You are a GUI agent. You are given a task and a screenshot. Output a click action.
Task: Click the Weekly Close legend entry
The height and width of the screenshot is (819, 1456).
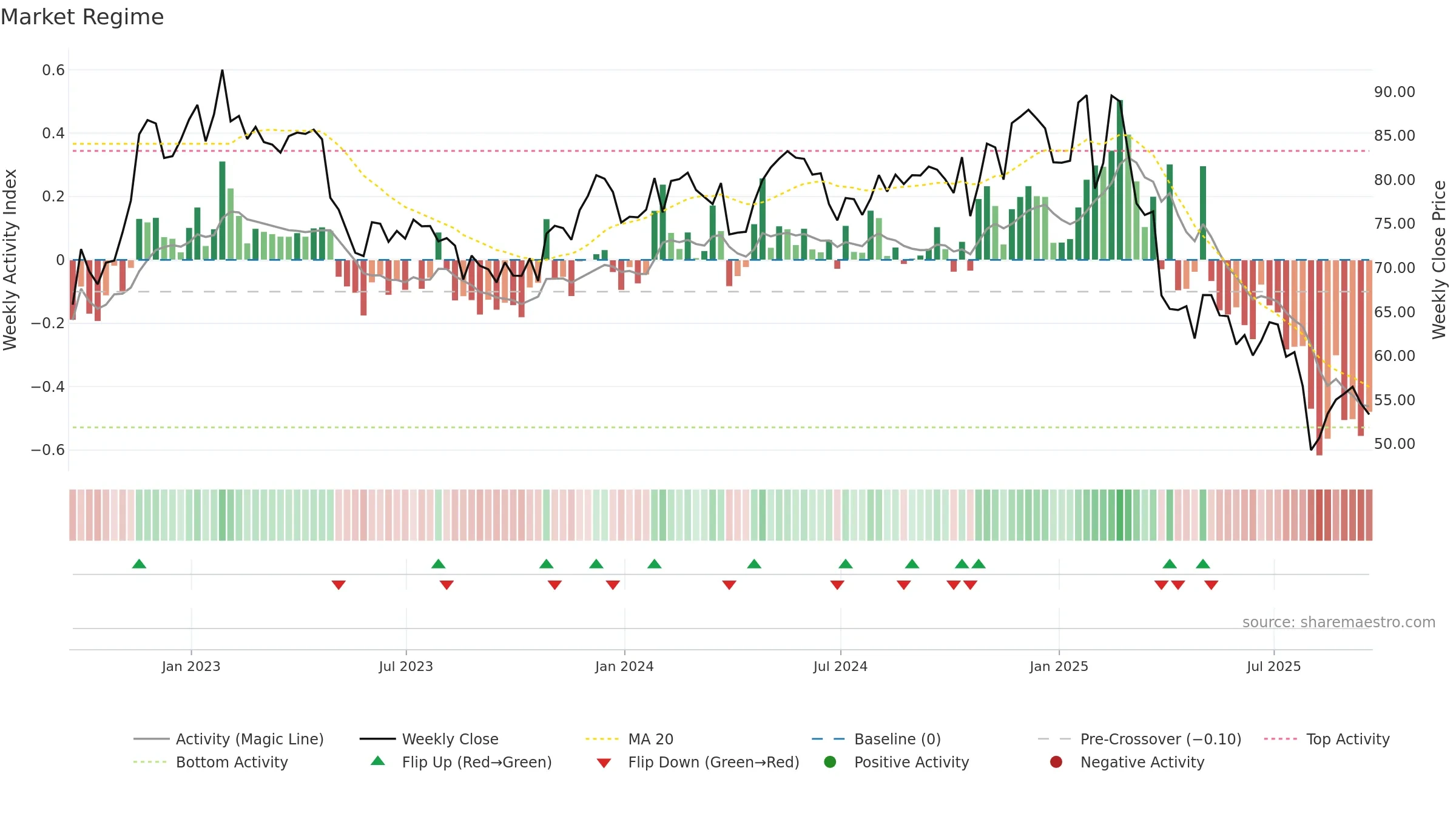pyautogui.click(x=429, y=739)
